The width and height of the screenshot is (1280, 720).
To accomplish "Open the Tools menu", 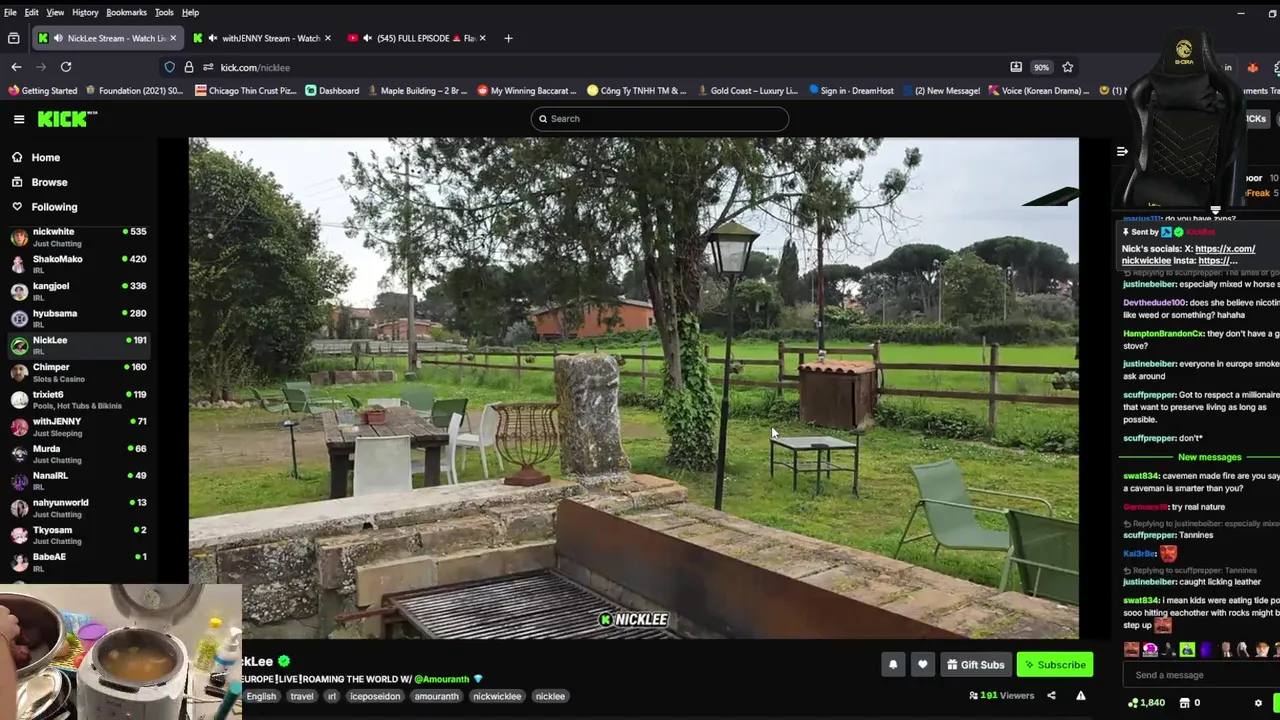I will pos(164,12).
